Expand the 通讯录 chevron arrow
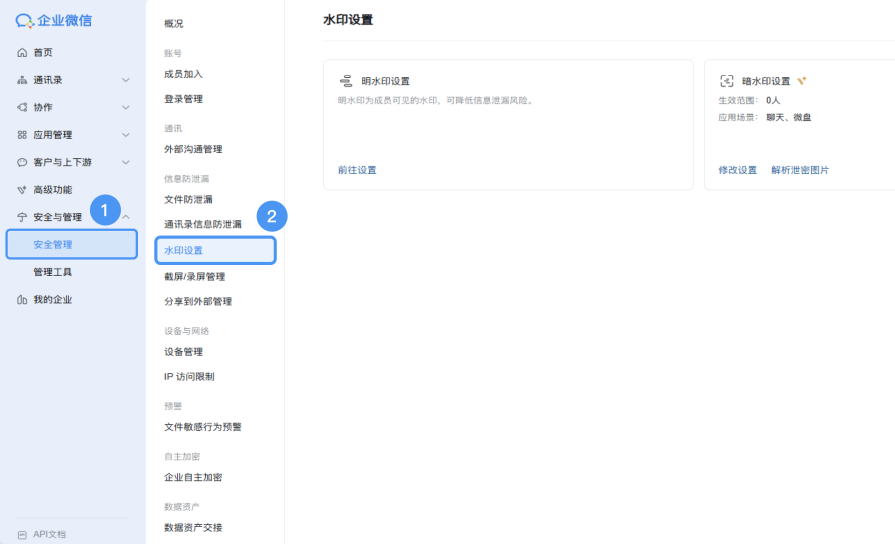 [x=125, y=80]
